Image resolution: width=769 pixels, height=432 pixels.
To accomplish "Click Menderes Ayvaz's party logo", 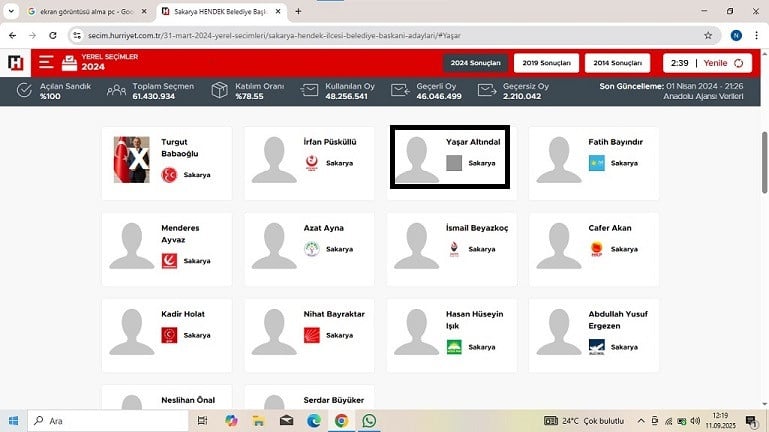I will tap(169, 261).
